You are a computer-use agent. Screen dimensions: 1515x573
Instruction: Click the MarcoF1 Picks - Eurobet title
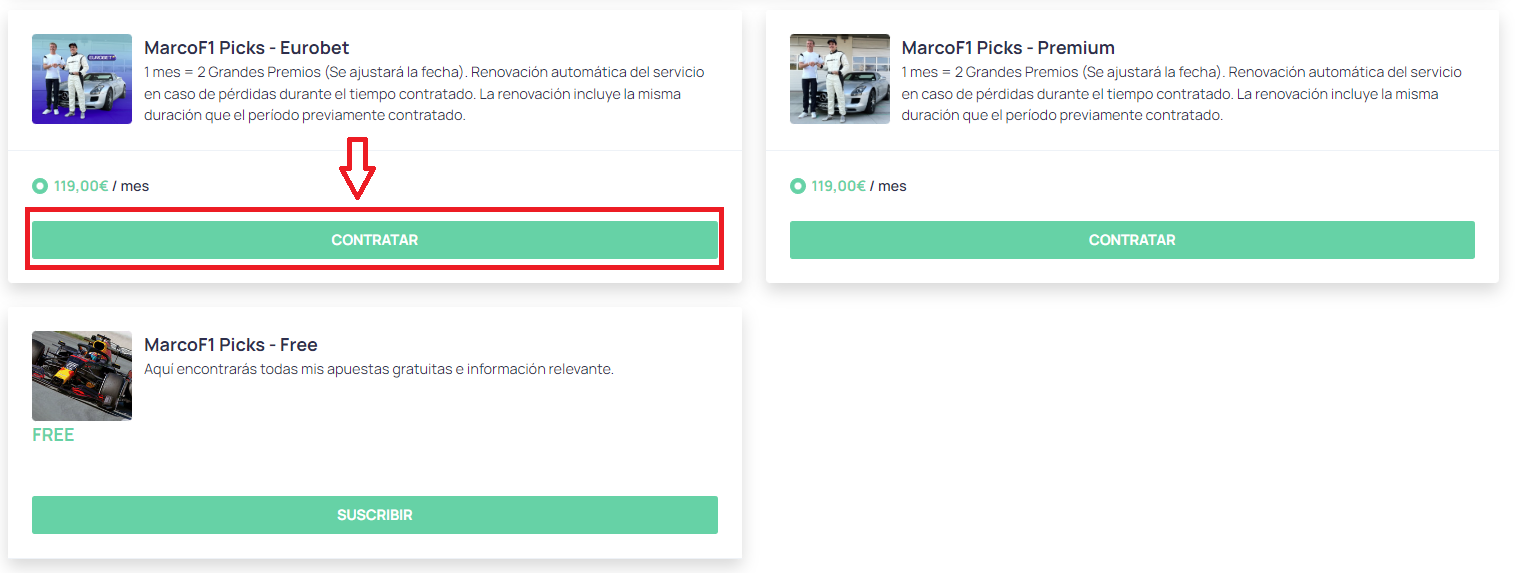[246, 48]
